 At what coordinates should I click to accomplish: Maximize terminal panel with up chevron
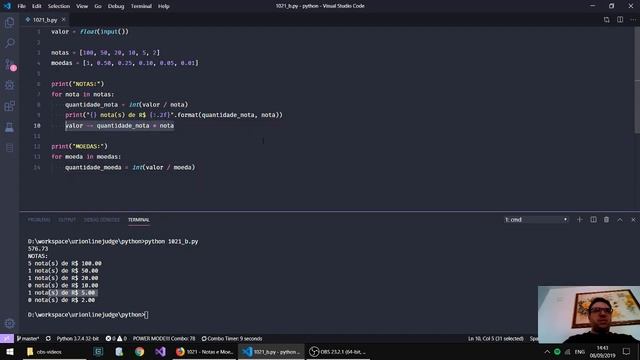(x=620, y=220)
